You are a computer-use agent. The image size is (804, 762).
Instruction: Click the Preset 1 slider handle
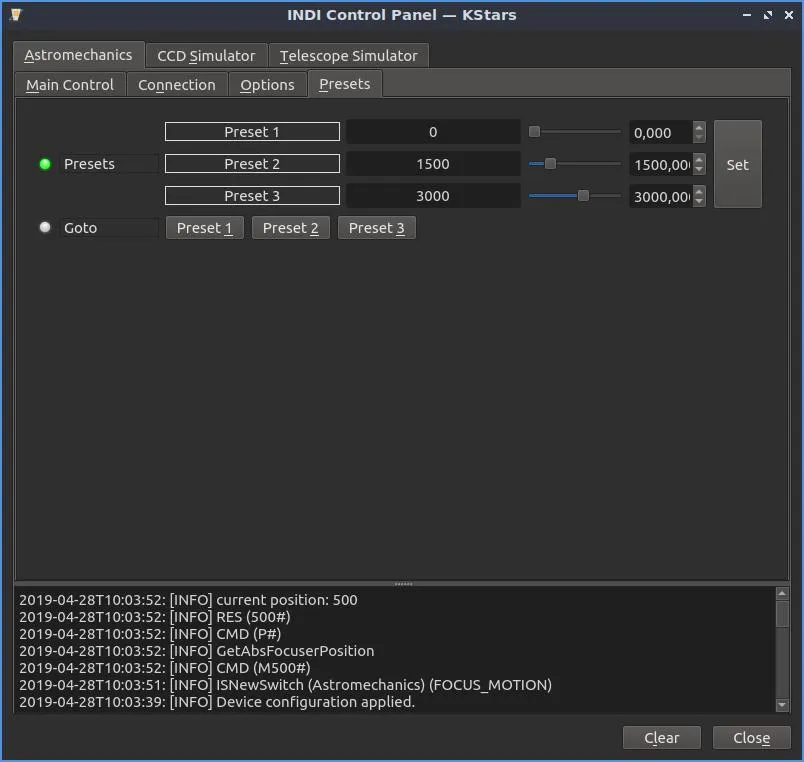point(534,132)
